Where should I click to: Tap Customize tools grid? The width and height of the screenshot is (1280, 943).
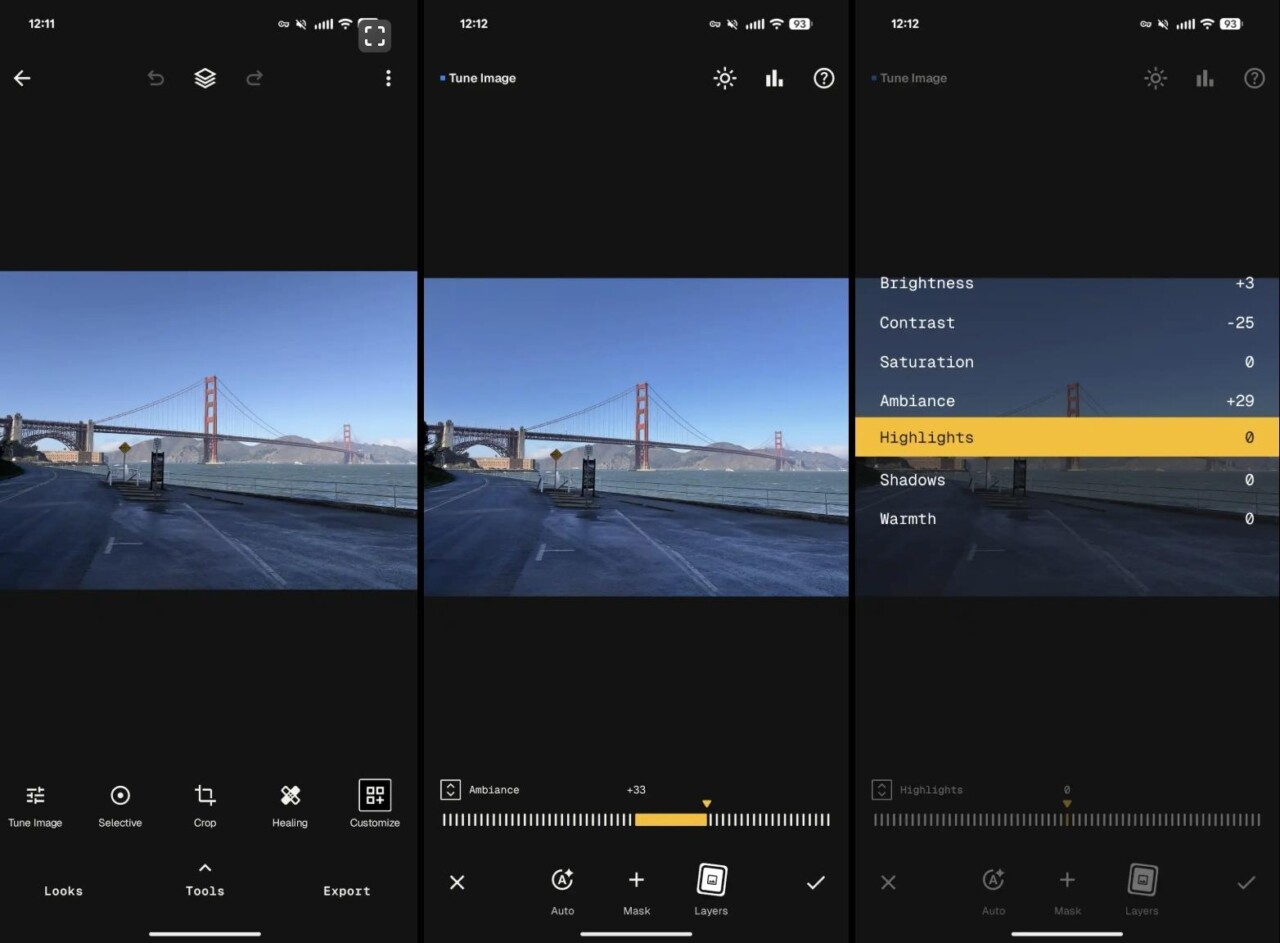pyautogui.click(x=375, y=805)
